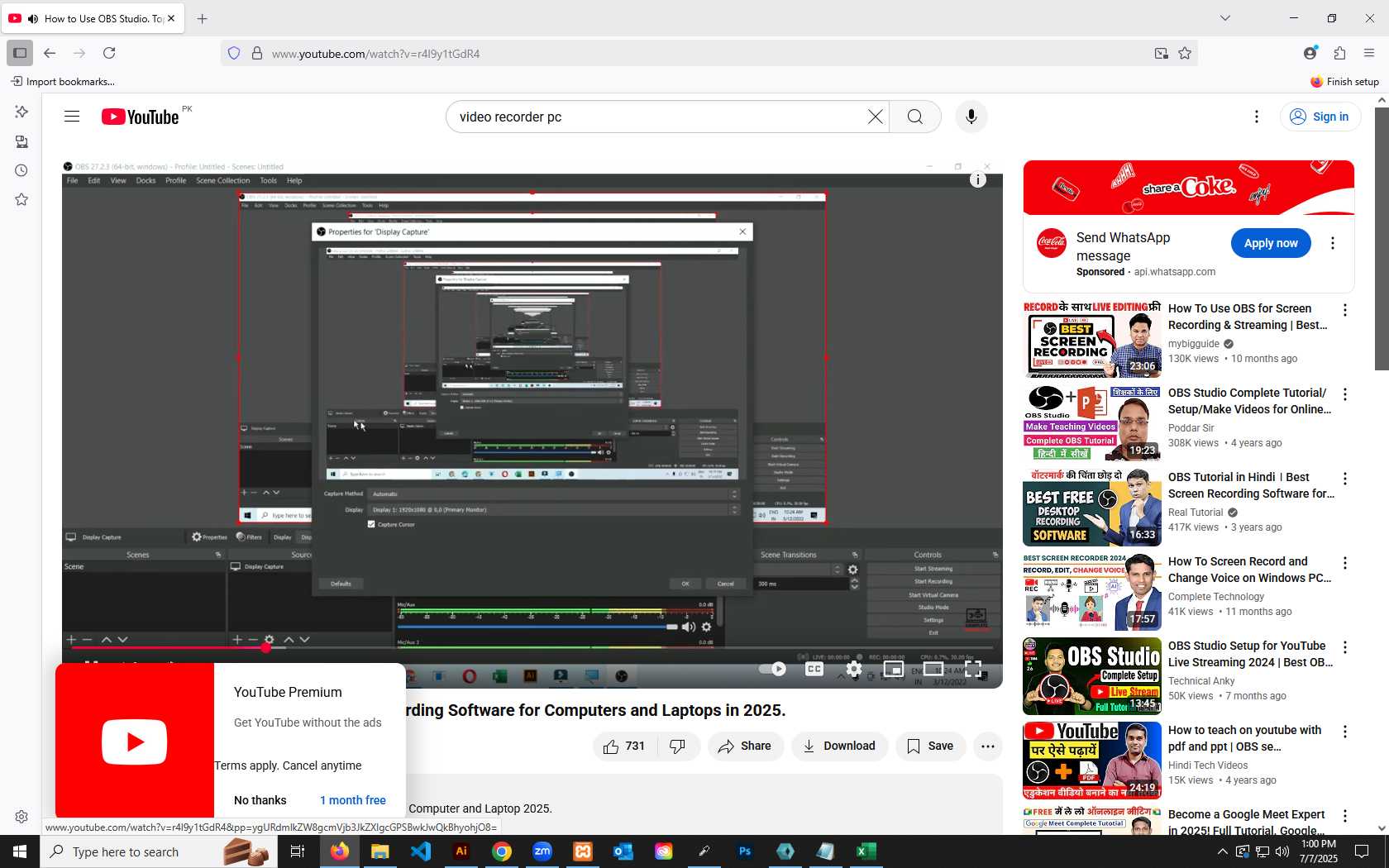Enter fullscreen on the video
The width and height of the screenshot is (1389, 868).
pyautogui.click(x=973, y=669)
